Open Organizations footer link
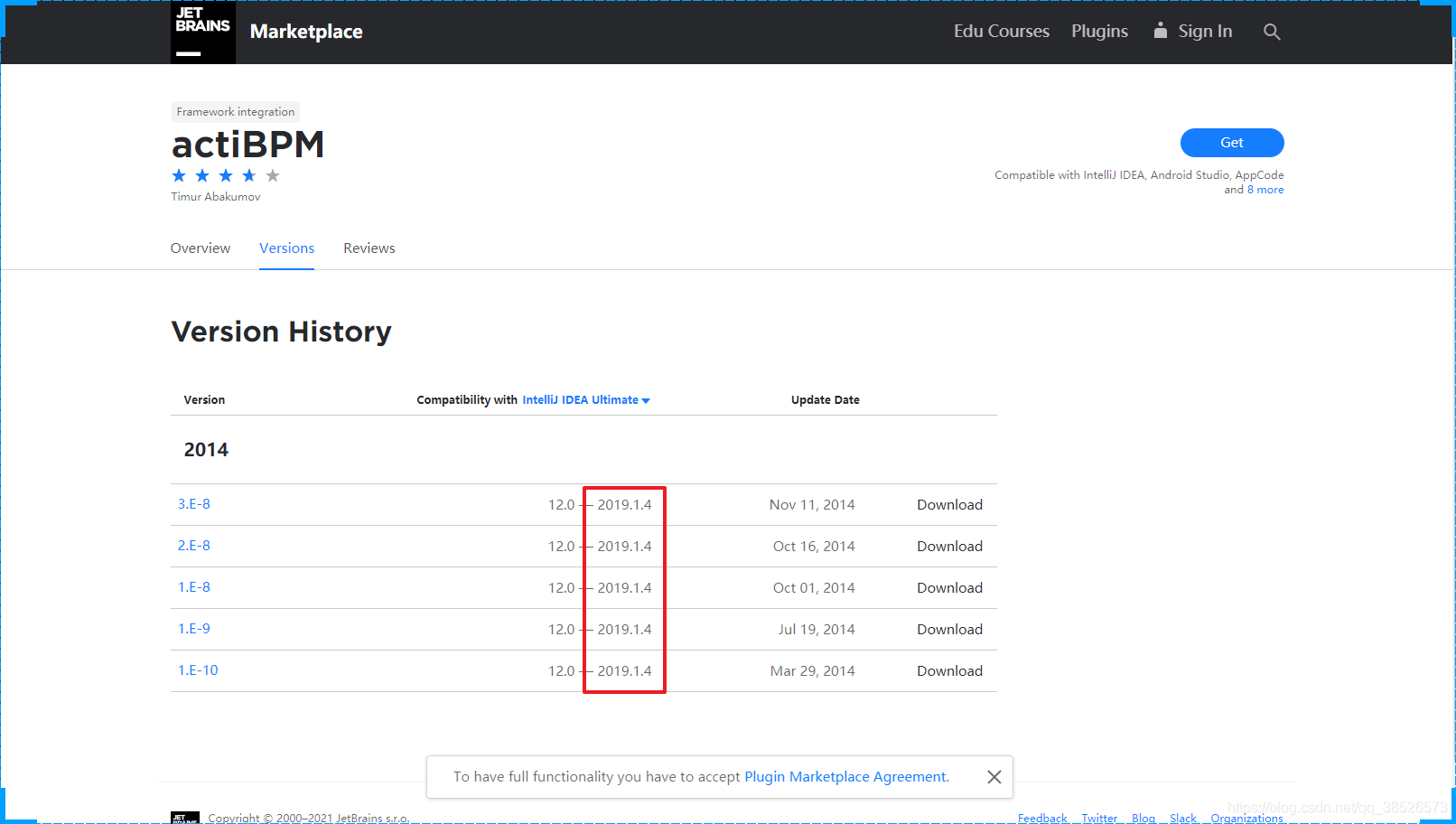Viewport: 1456px width, 824px height. pos(1246,818)
